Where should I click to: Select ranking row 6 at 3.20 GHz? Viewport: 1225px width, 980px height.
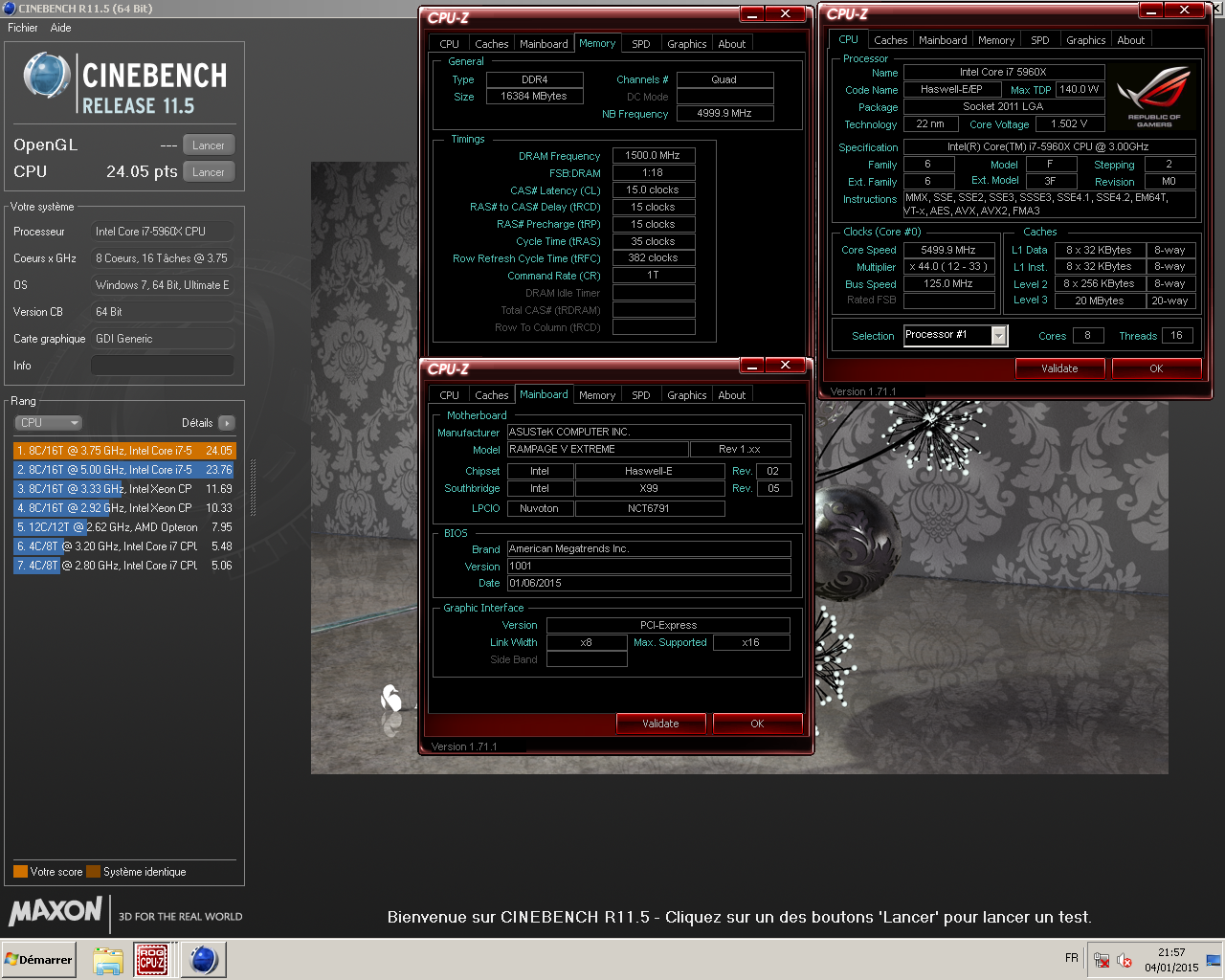(124, 546)
